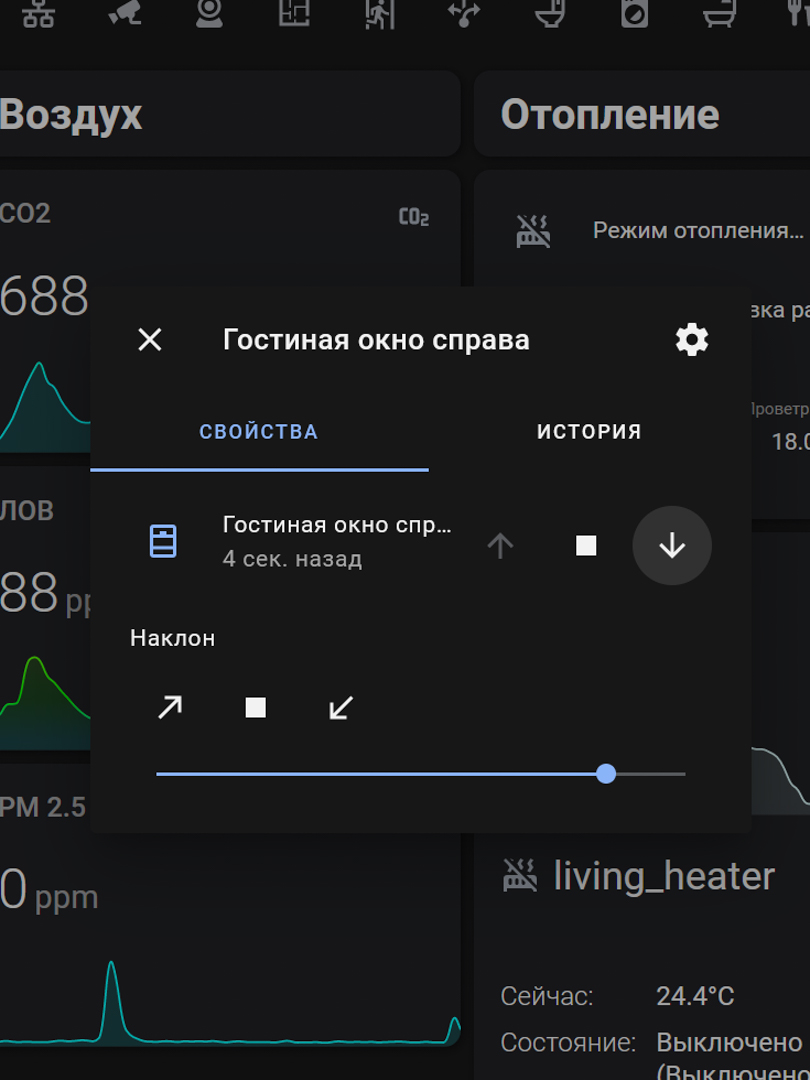Click the 24.4°C current temperature value

coord(695,996)
